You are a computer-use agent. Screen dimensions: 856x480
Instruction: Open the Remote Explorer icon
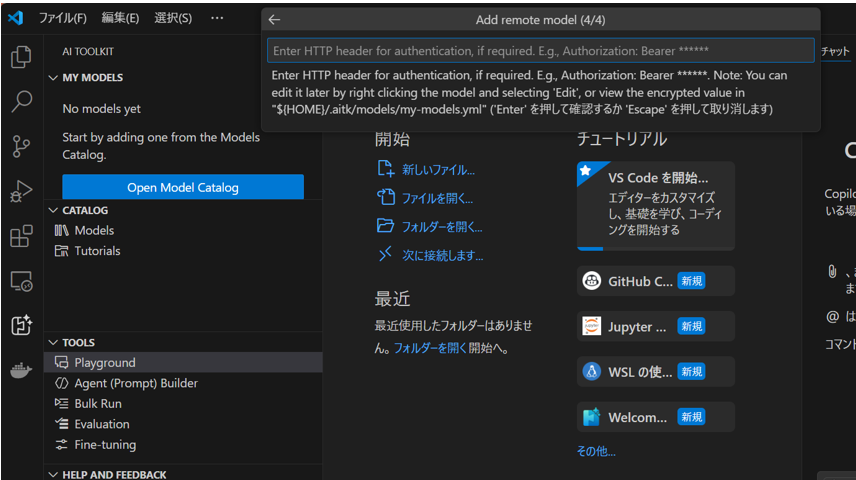point(21,281)
